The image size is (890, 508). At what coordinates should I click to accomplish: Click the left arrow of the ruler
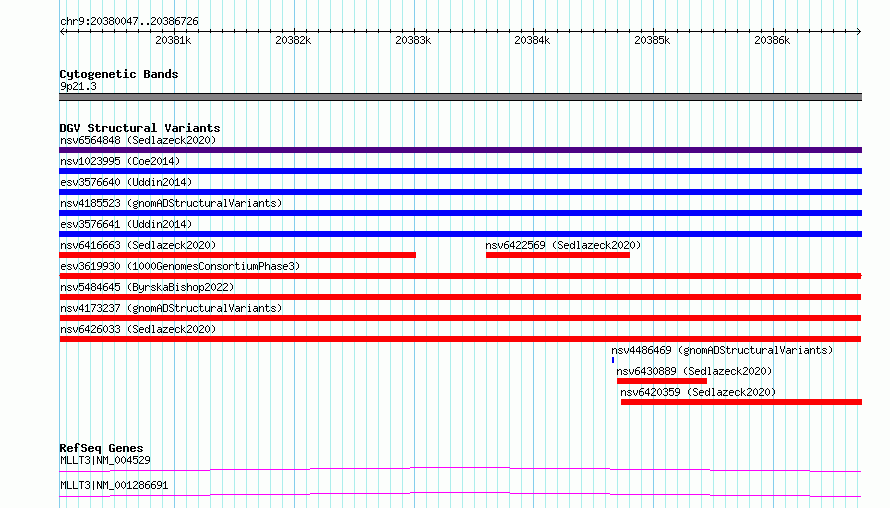62,32
